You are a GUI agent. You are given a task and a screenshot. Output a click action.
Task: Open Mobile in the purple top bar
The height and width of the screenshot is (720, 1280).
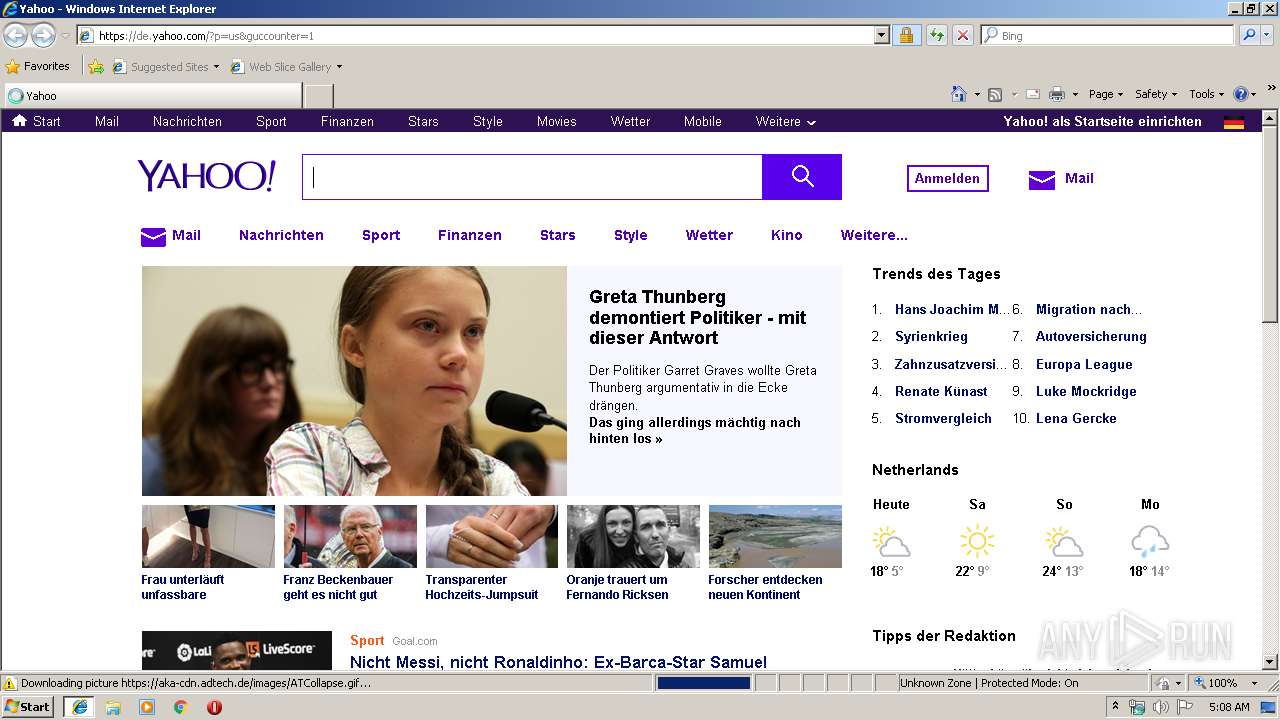click(x=702, y=122)
